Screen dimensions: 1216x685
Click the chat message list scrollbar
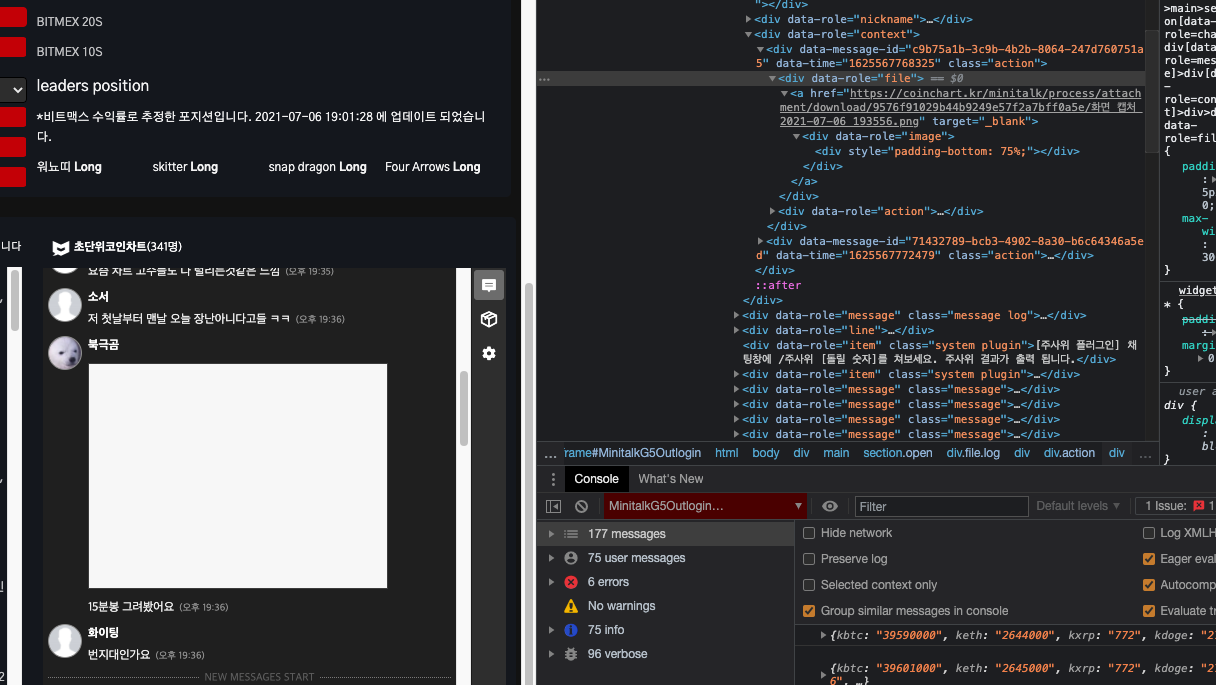click(x=463, y=410)
